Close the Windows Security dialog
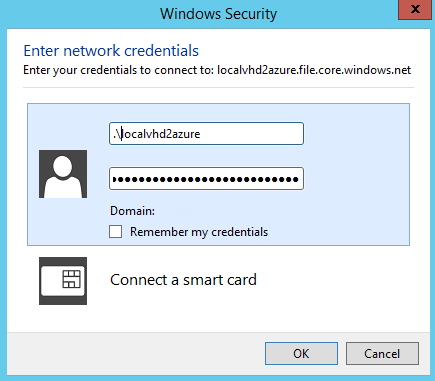 [415, 9]
